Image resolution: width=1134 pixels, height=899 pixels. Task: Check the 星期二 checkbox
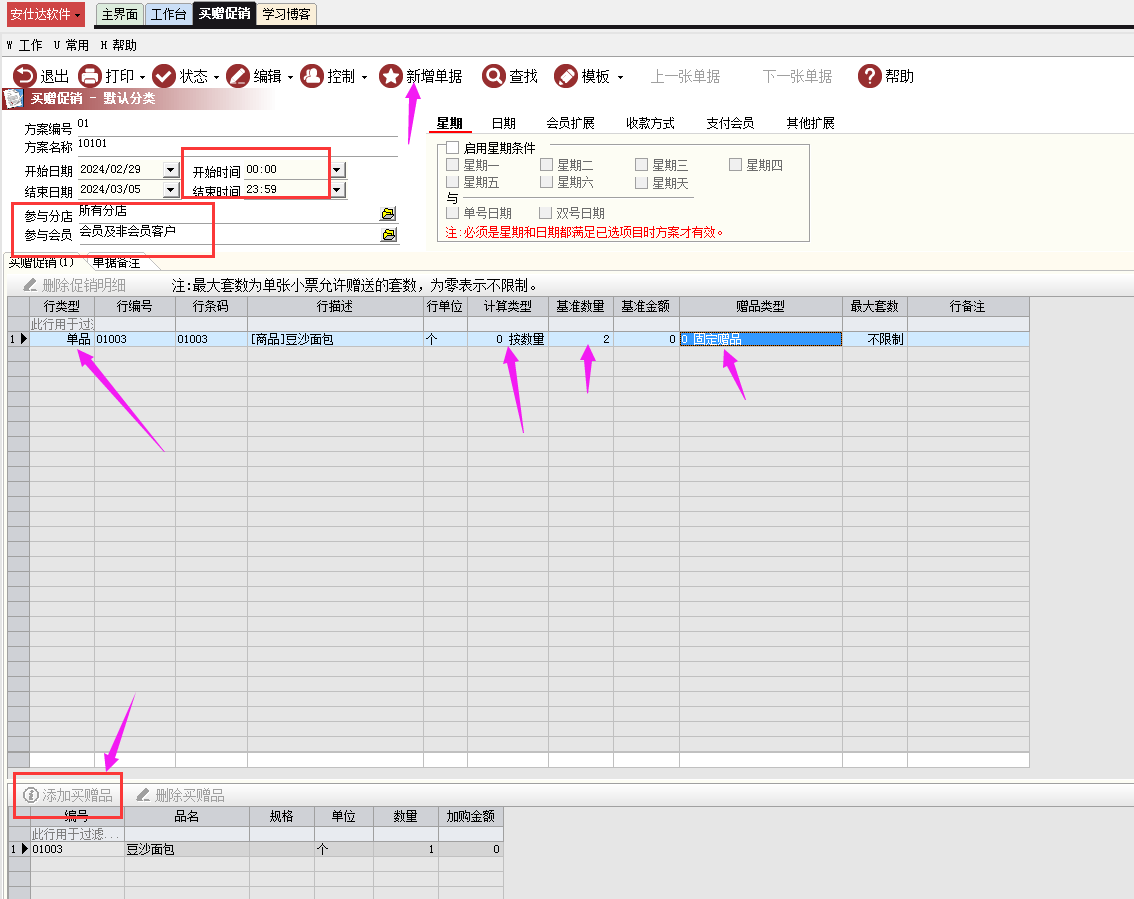(x=547, y=165)
